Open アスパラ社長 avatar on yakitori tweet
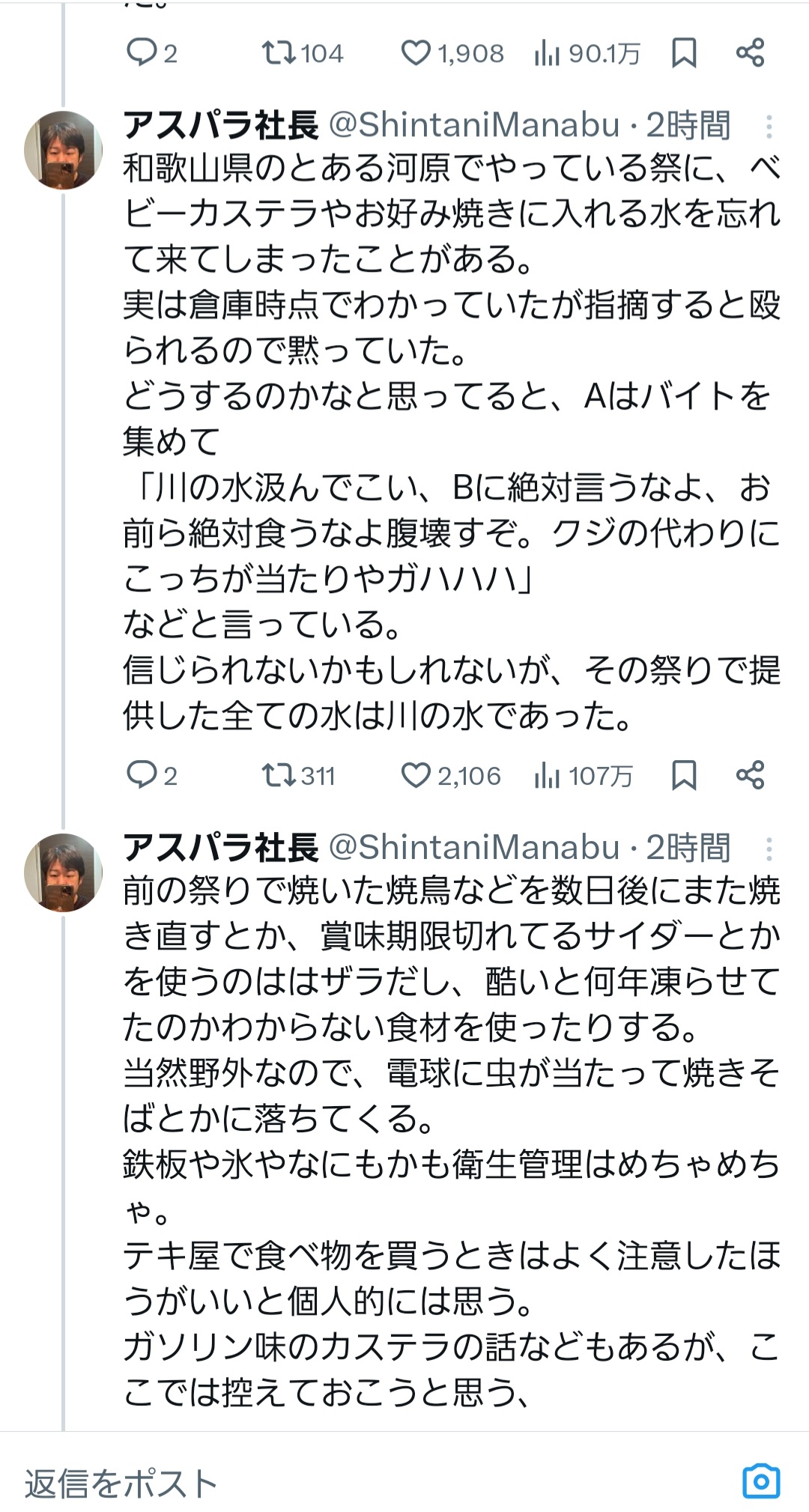Viewport: 809px width, 1512px height. point(64,872)
